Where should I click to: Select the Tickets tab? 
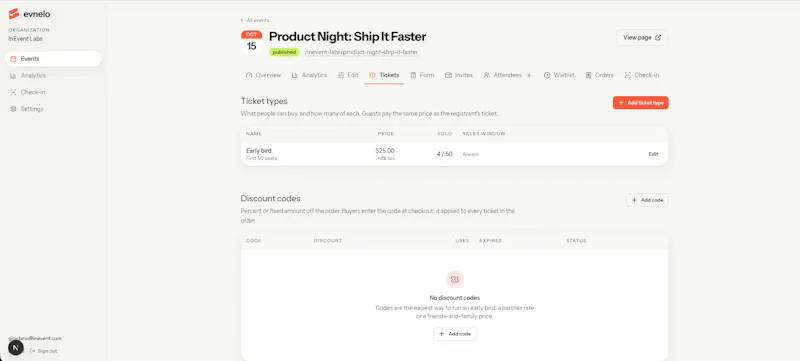click(x=384, y=75)
